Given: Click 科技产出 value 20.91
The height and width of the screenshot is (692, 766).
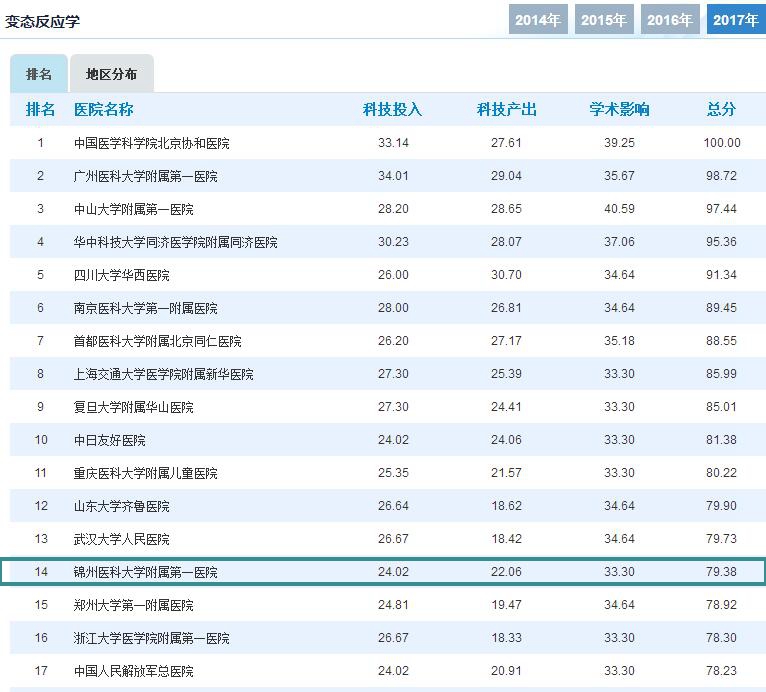Looking at the screenshot, I should click(x=507, y=671).
